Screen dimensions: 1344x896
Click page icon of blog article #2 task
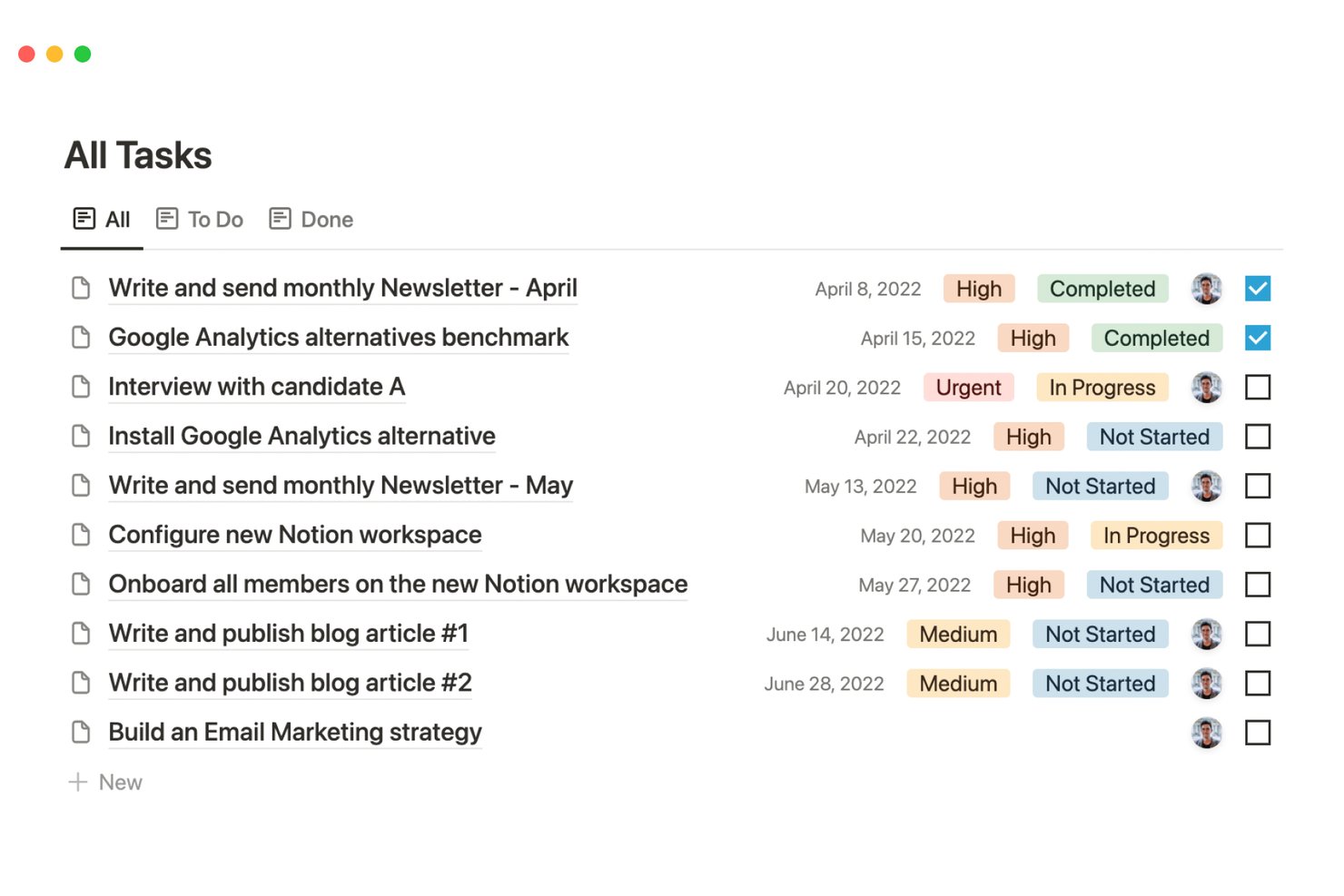[x=81, y=683]
